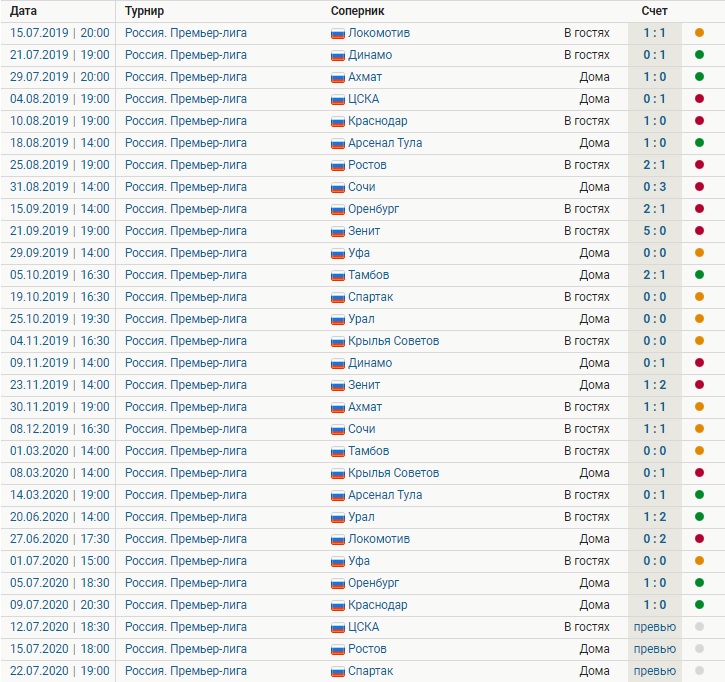Click the orange indicator on the 25.10.2019 row
The height and width of the screenshot is (682, 725).
(699, 319)
